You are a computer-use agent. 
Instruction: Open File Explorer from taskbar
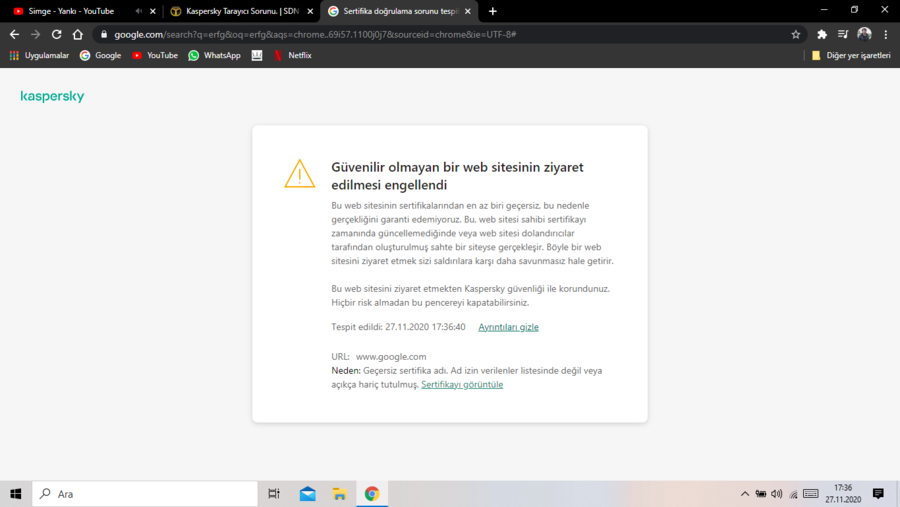pos(339,494)
